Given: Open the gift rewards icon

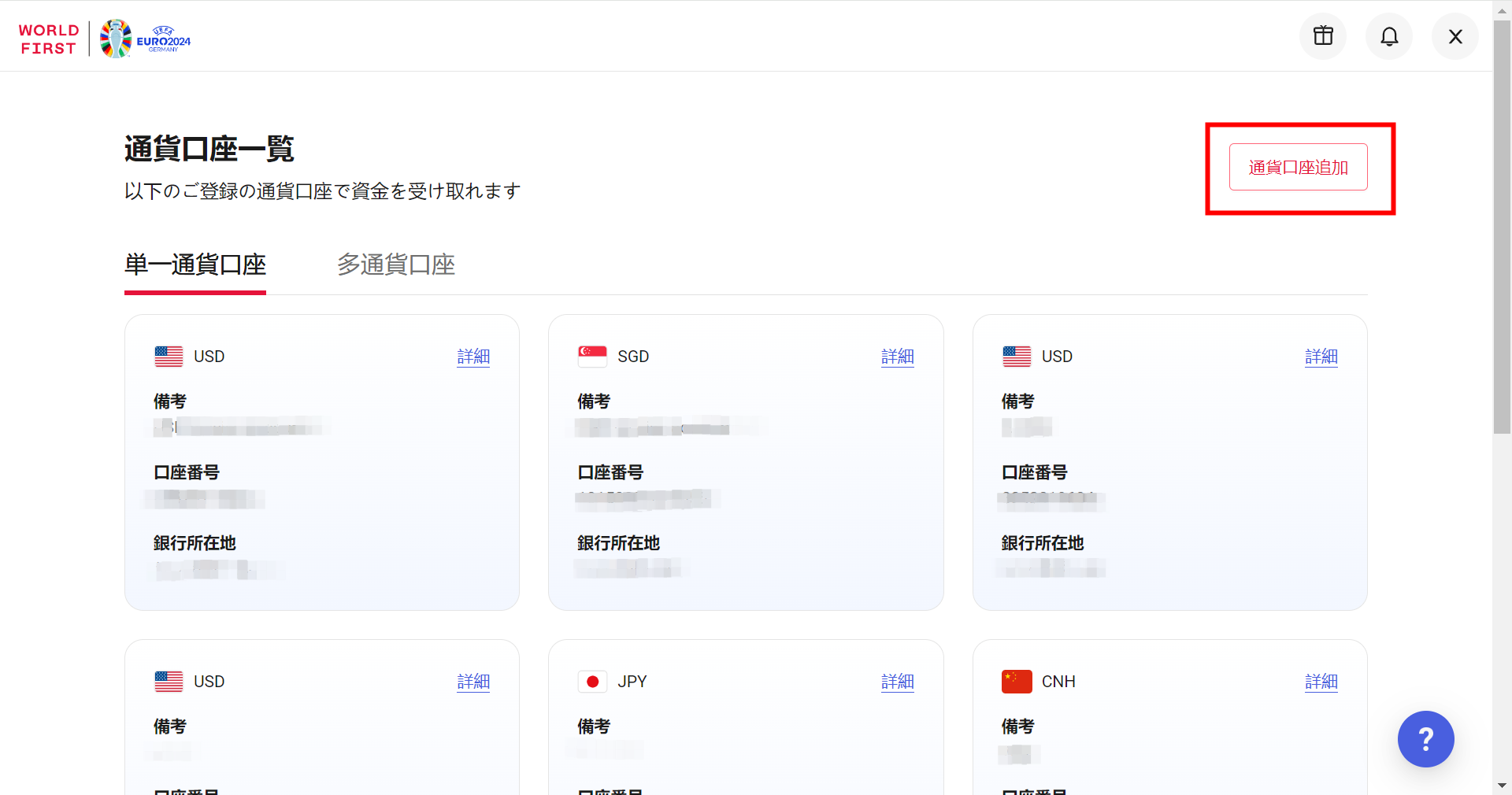Looking at the screenshot, I should point(1323,36).
